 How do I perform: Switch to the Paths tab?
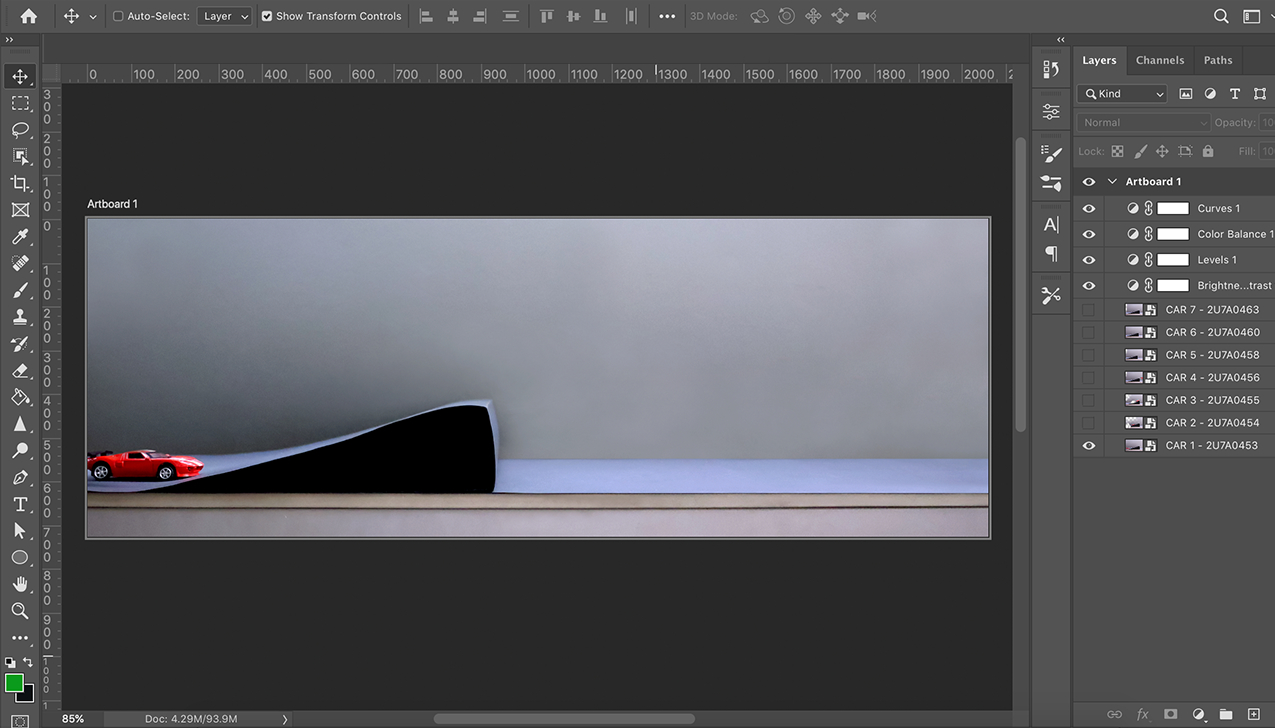tap(1217, 60)
